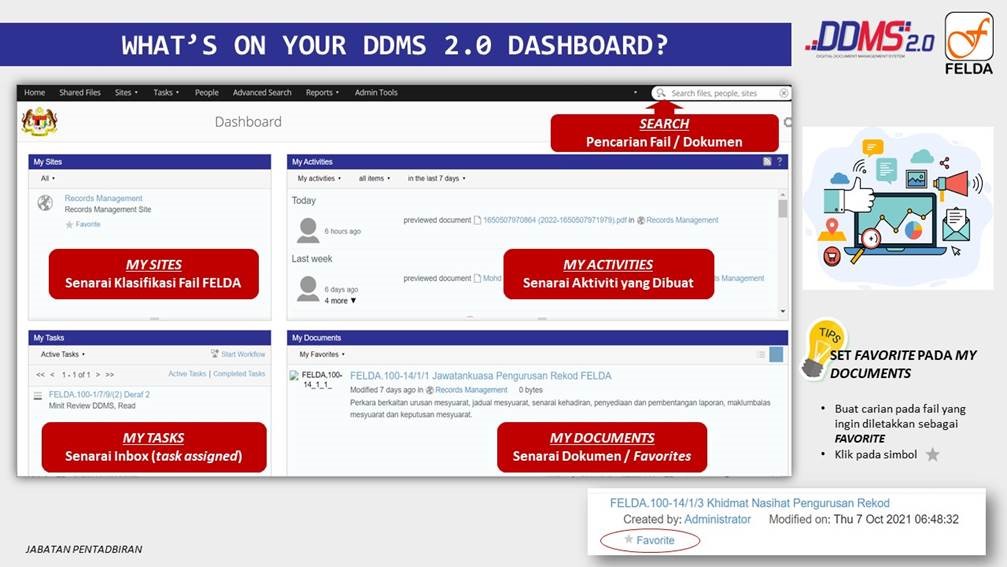Image resolution: width=1007 pixels, height=567 pixels.
Task: Click the task icon beside Deraf 2
Action: (38, 396)
